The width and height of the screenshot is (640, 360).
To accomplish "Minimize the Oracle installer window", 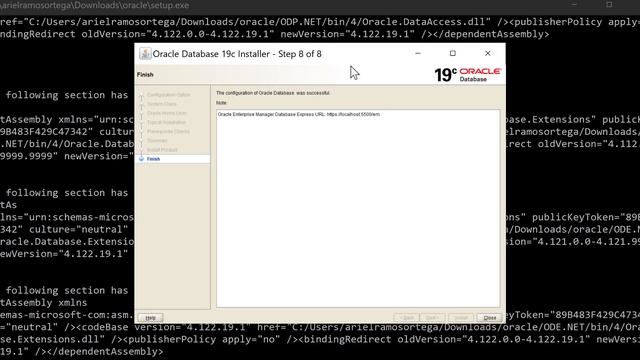I will (418, 53).
